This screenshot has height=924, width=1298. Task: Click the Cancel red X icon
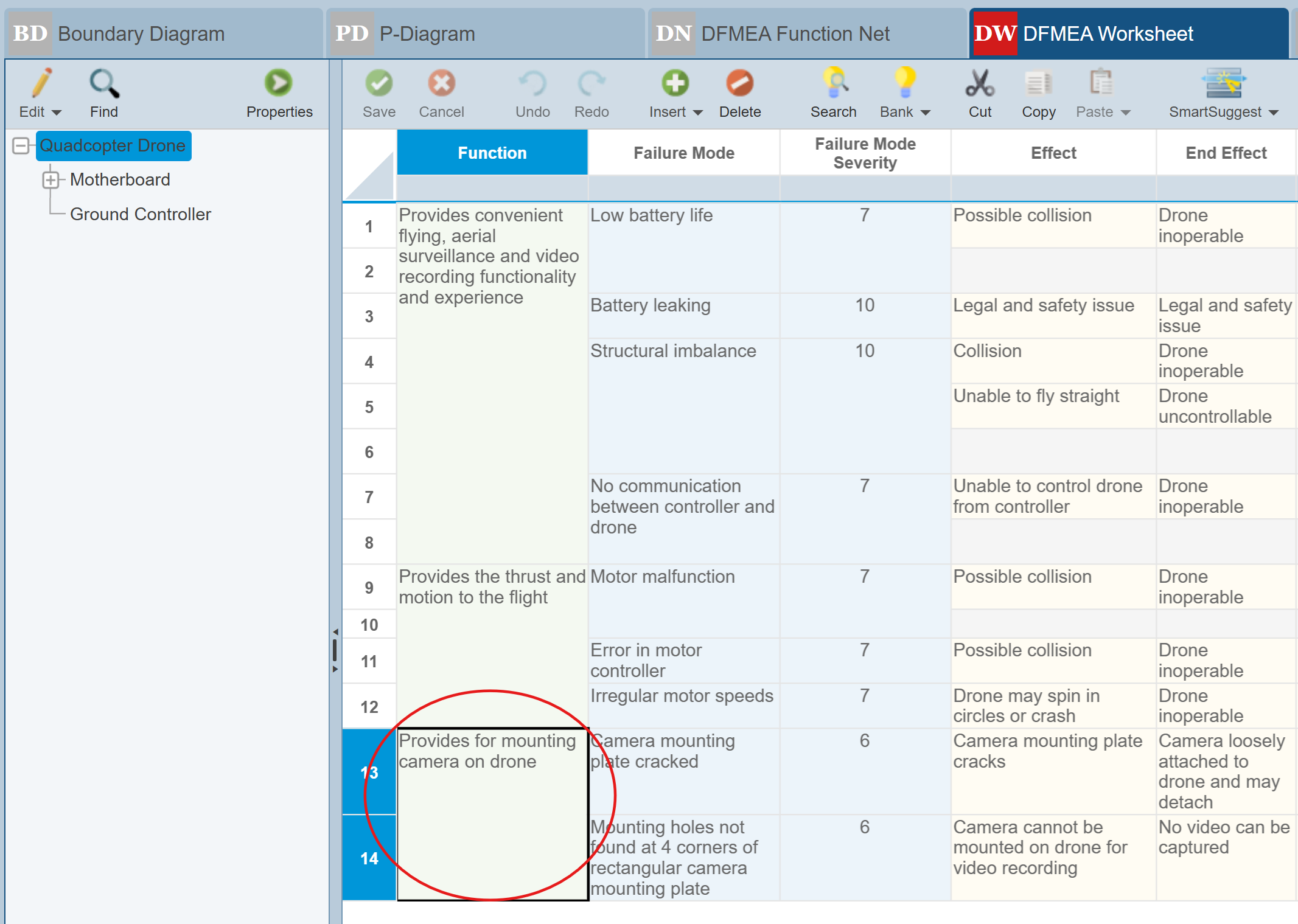click(441, 83)
